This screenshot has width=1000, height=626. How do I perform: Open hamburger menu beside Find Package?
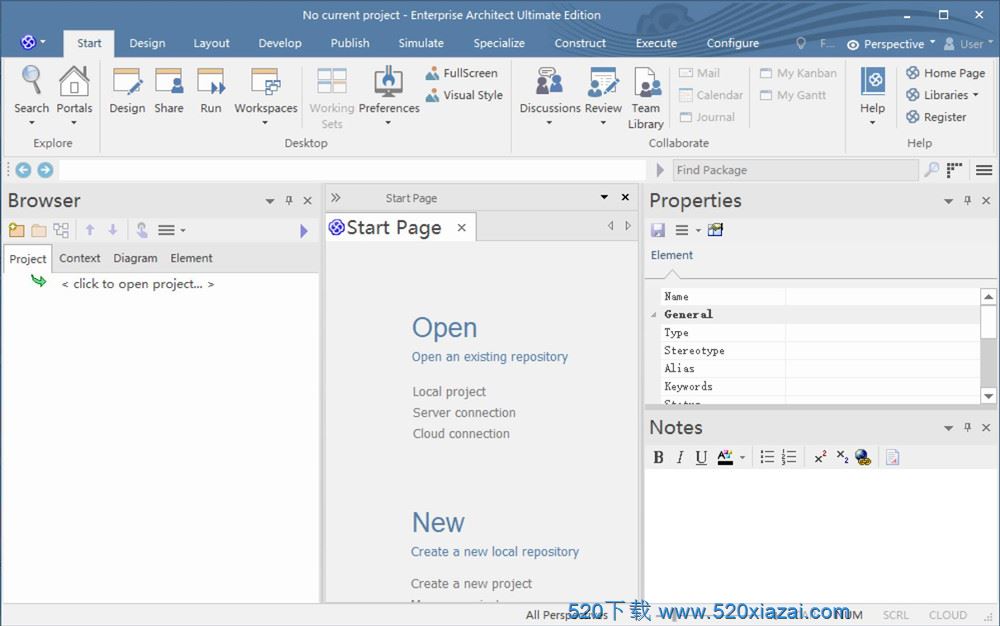click(984, 170)
